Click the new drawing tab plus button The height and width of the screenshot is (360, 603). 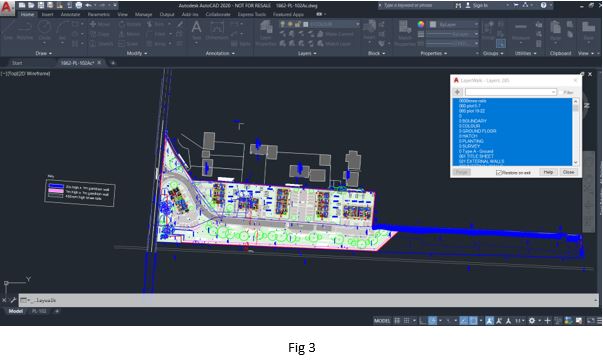pyautogui.click(x=113, y=63)
